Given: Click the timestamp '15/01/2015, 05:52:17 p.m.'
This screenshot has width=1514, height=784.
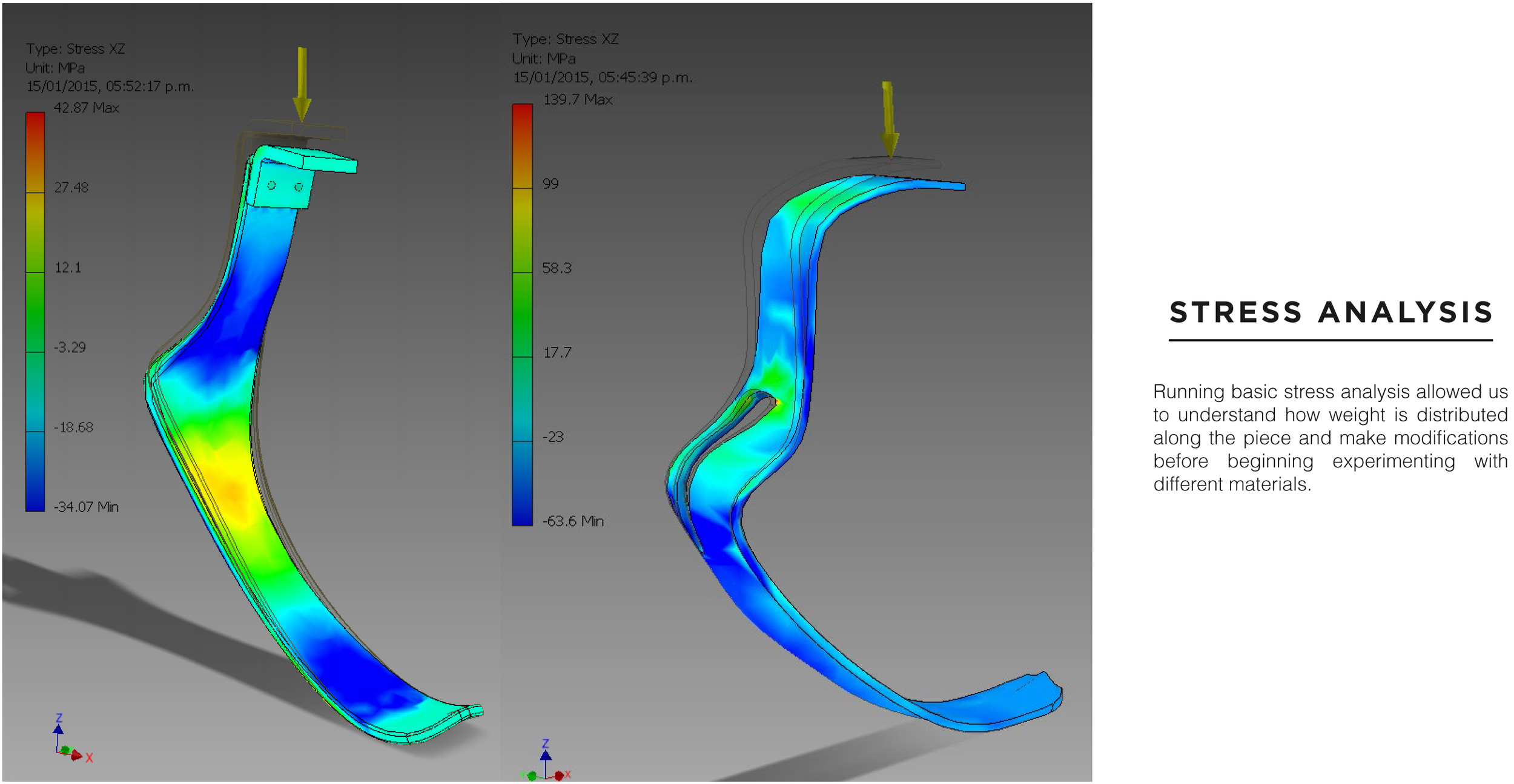Looking at the screenshot, I should tap(110, 87).
